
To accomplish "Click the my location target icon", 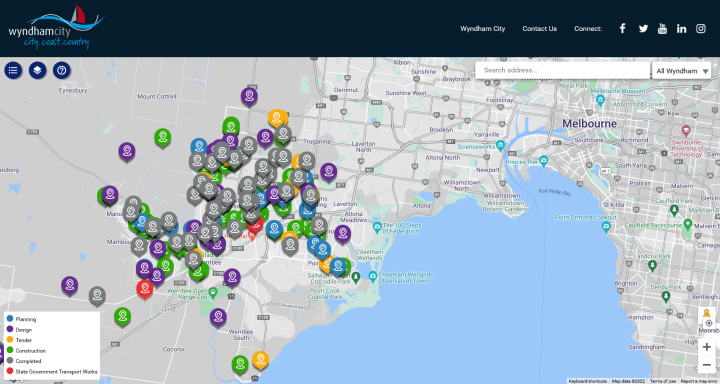I will 709,323.
